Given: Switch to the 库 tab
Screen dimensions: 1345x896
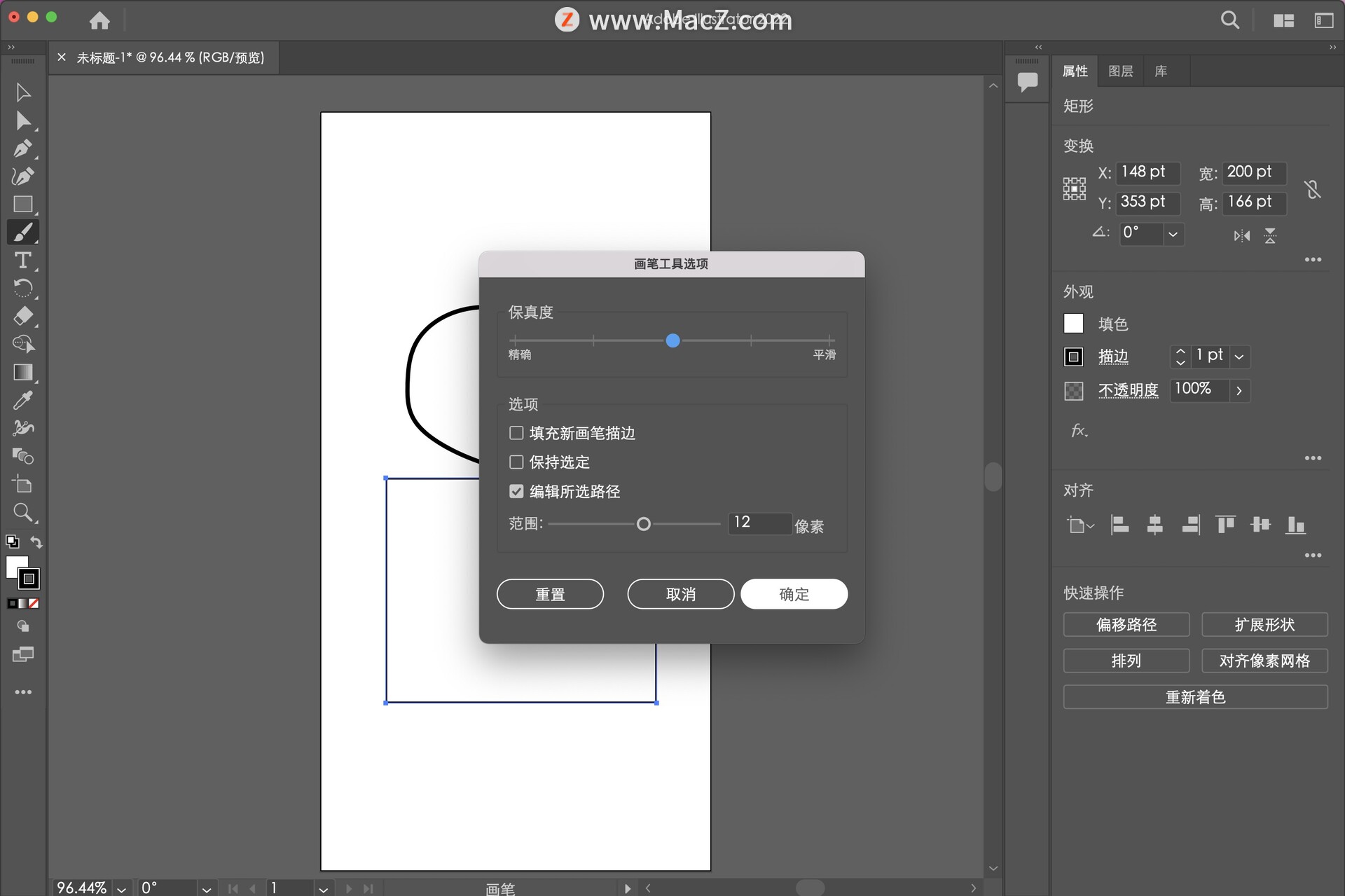Looking at the screenshot, I should (1161, 71).
